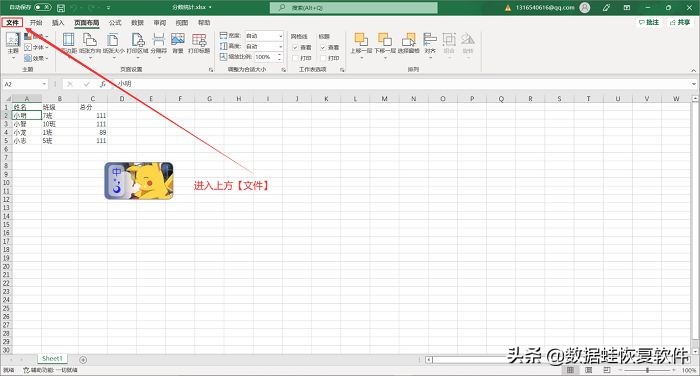The image size is (700, 376).
Task: Open the theme Fonts dropdown
Action: coord(36,47)
